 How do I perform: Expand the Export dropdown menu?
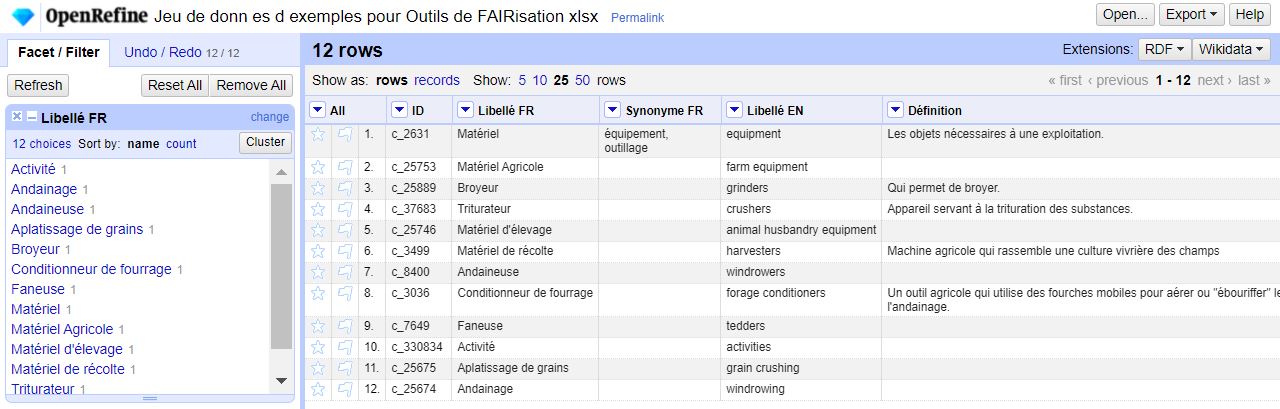coord(1193,15)
